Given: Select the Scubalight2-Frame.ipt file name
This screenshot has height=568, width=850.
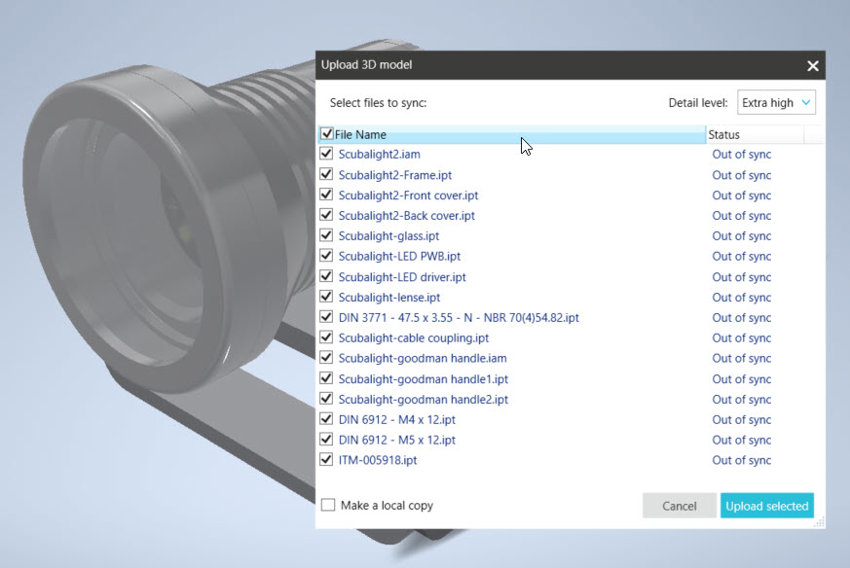Looking at the screenshot, I should coord(395,175).
